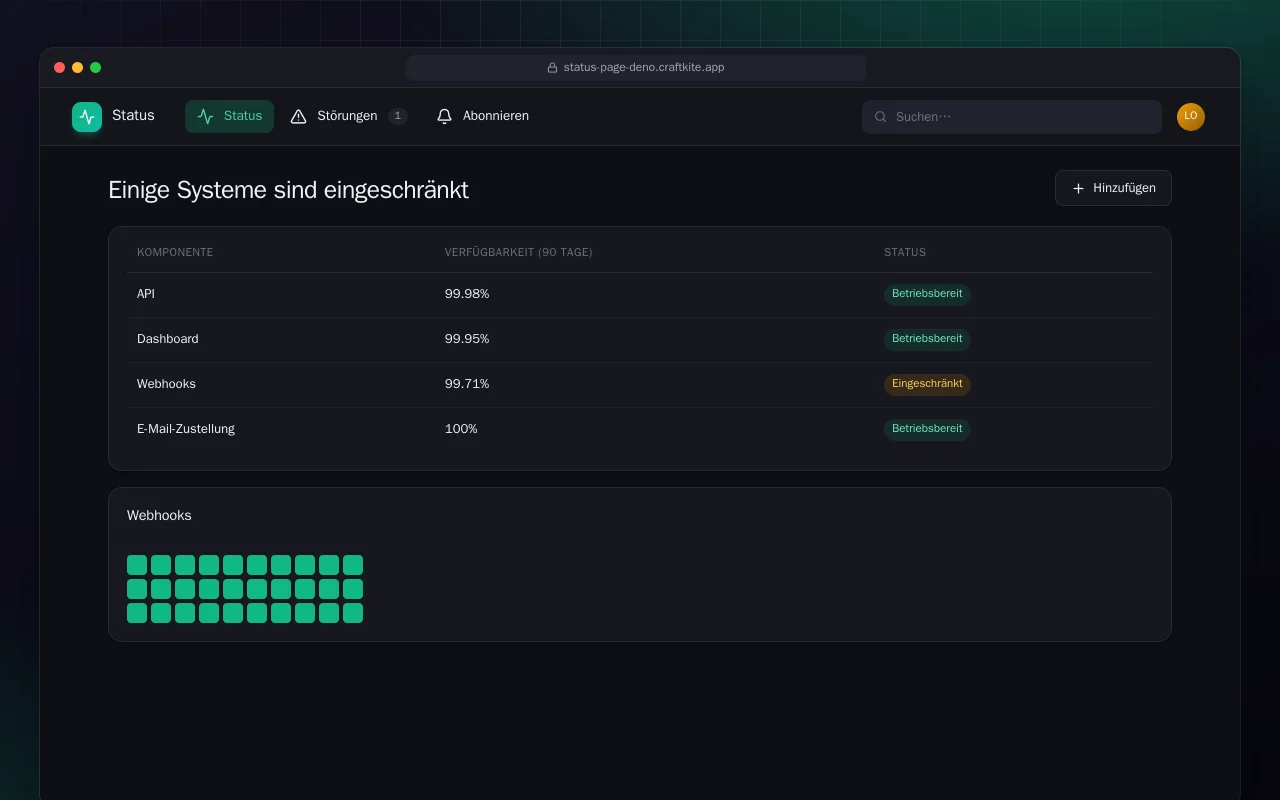This screenshot has width=1280, height=800.
Task: Select Webhooks in the component table
Action: [640, 384]
